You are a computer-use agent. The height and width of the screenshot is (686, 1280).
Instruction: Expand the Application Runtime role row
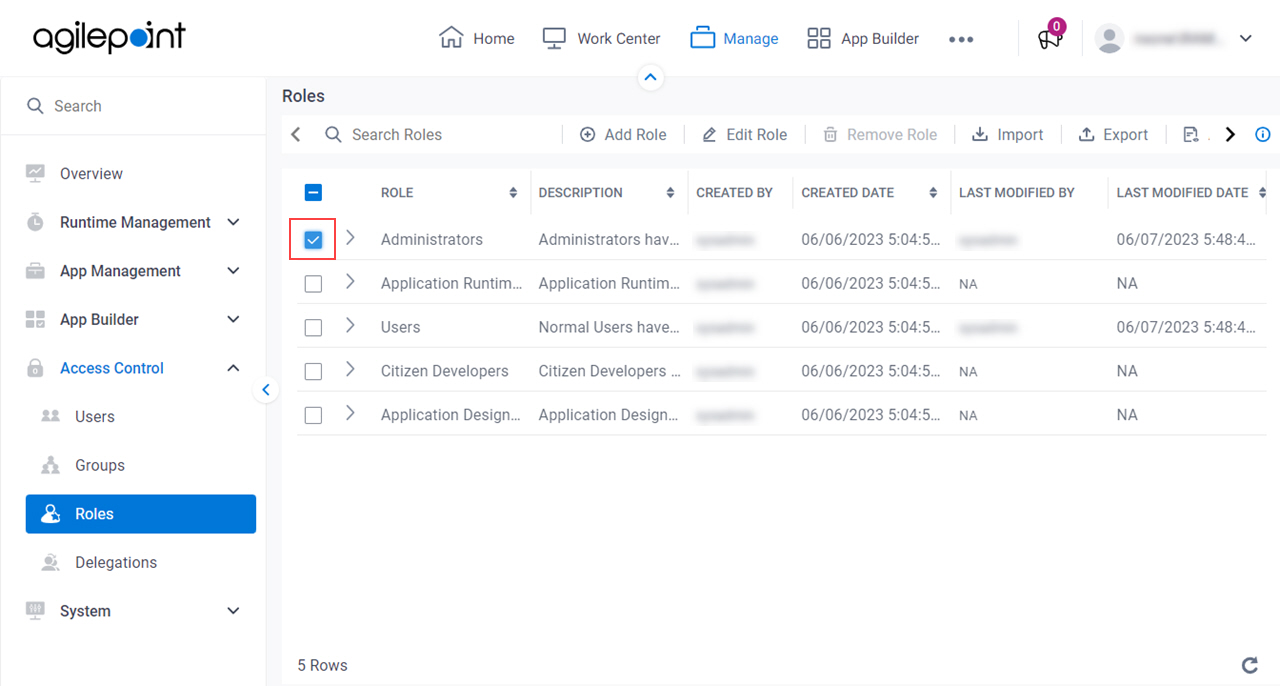click(350, 282)
